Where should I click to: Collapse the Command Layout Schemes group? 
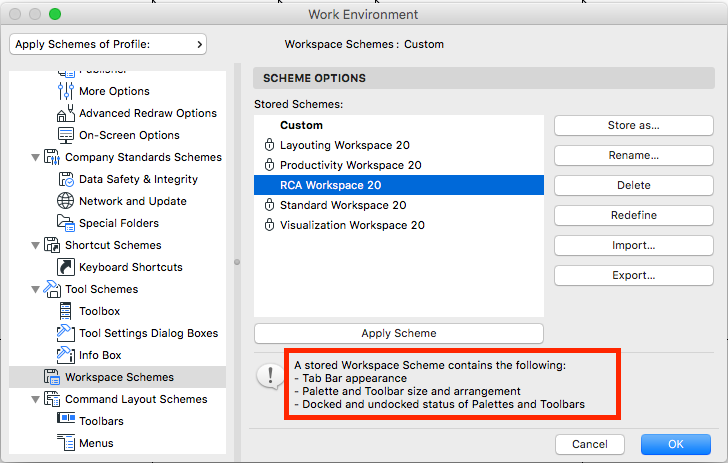pyautogui.click(x=36, y=400)
